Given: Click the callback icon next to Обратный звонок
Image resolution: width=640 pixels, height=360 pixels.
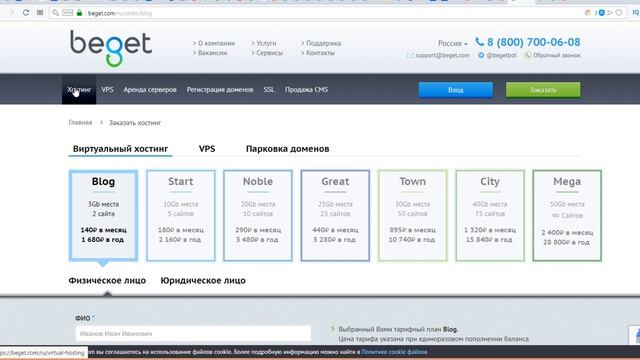Looking at the screenshot, I should click(x=527, y=55).
